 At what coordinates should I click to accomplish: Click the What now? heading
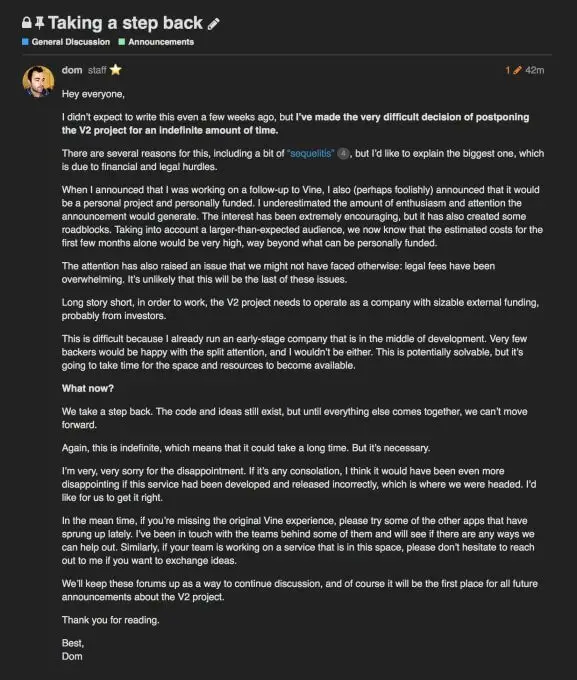(88, 389)
